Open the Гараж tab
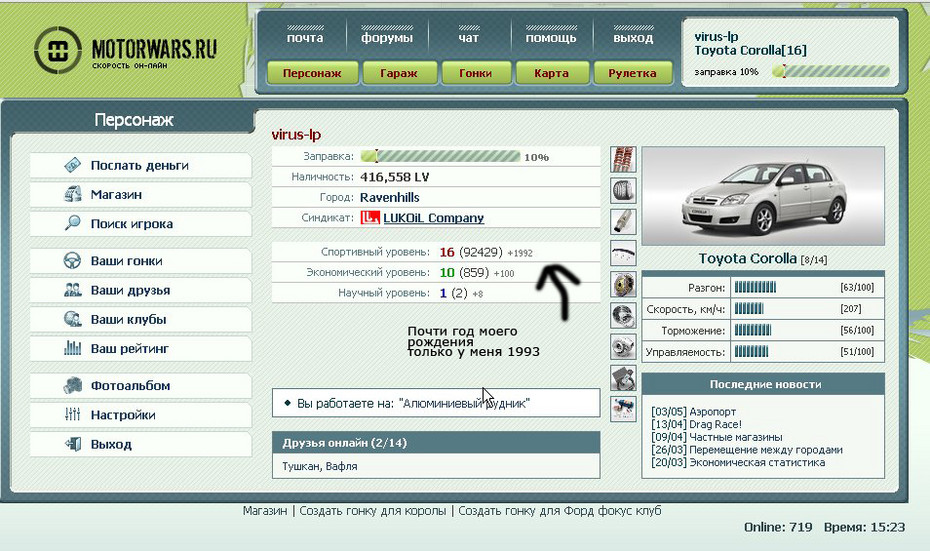Screen dimensions: 930x551 click(x=399, y=73)
